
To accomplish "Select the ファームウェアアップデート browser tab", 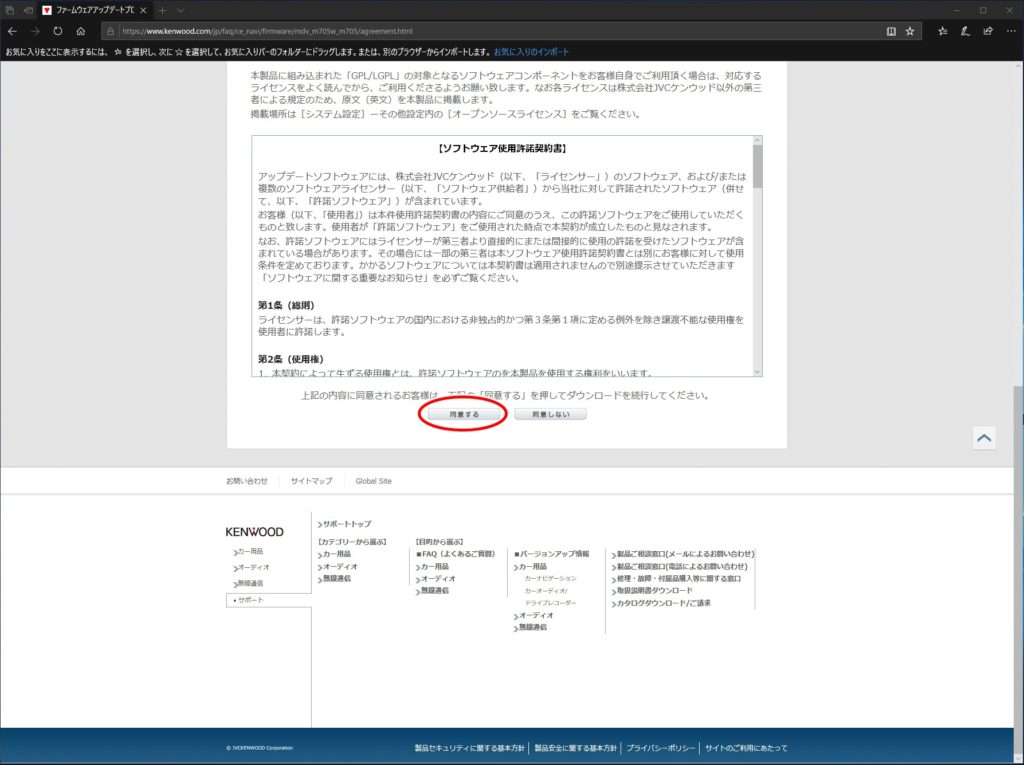I will [95, 10].
